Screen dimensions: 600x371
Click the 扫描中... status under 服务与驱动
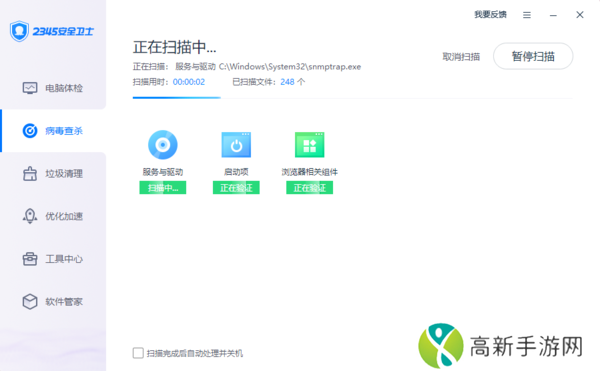163,188
